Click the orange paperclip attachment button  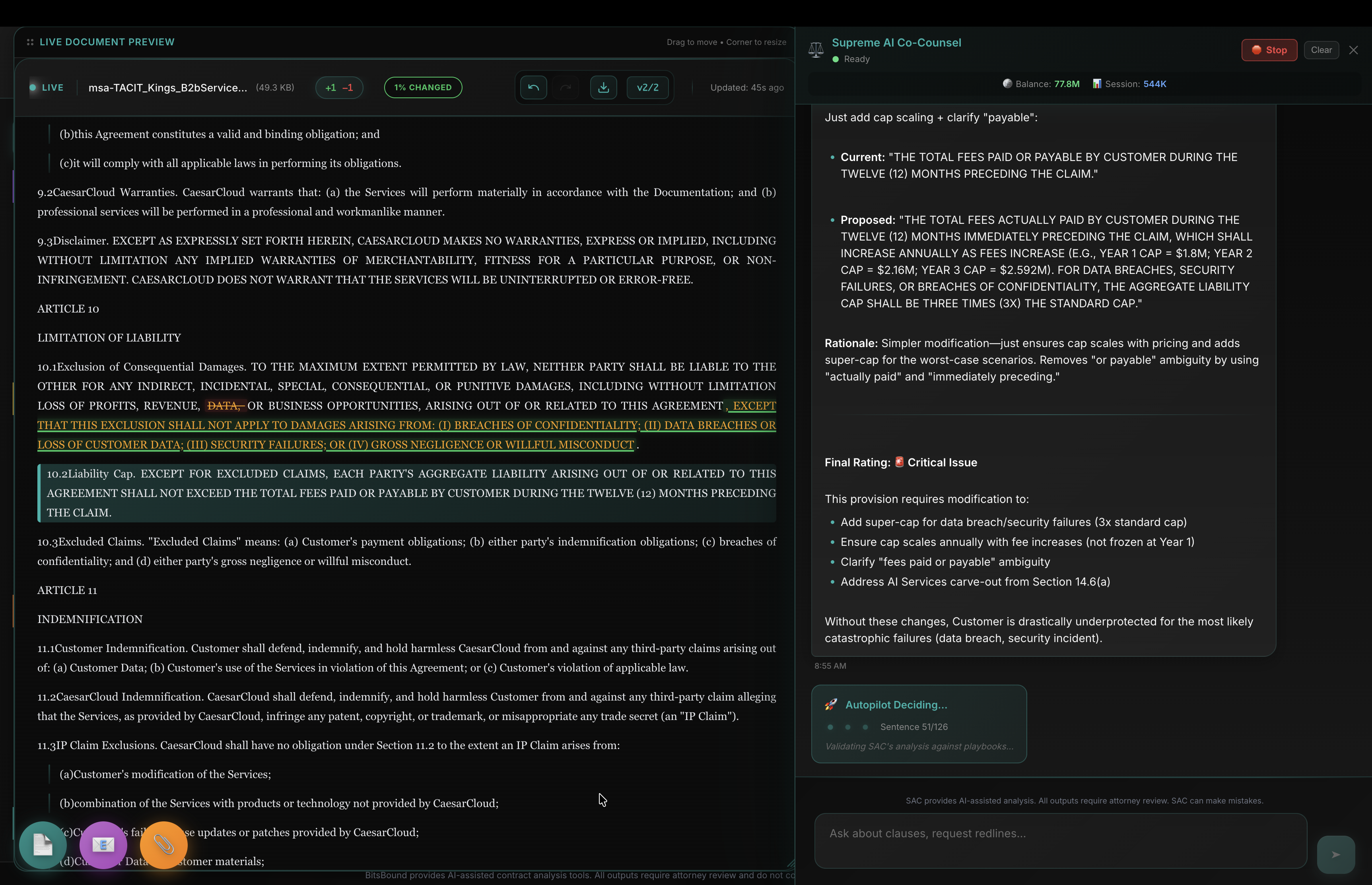(164, 845)
